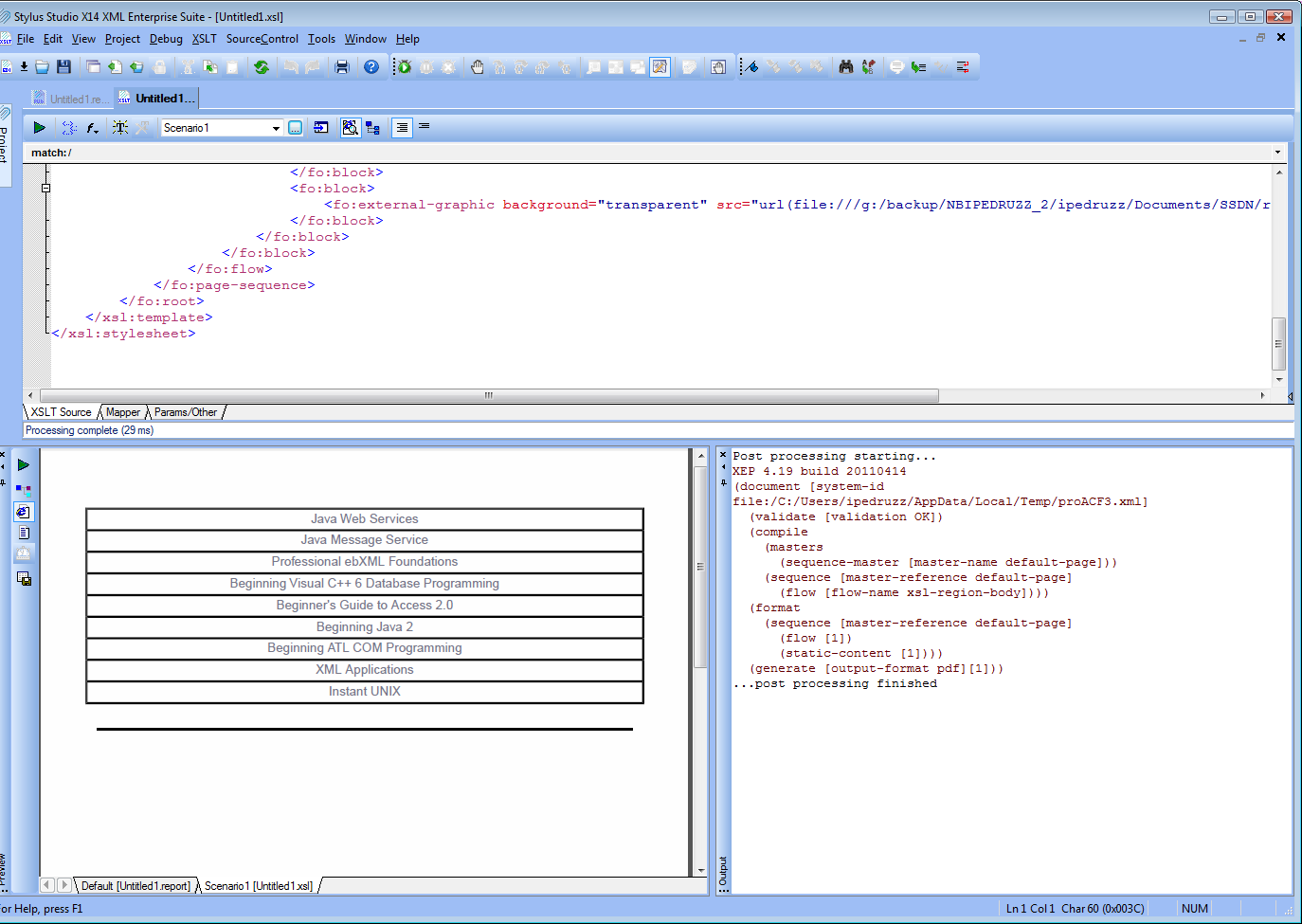This screenshot has height=924, width=1302.
Task: Select the Default [Untitled1.report] preview tab
Action: pos(136,886)
